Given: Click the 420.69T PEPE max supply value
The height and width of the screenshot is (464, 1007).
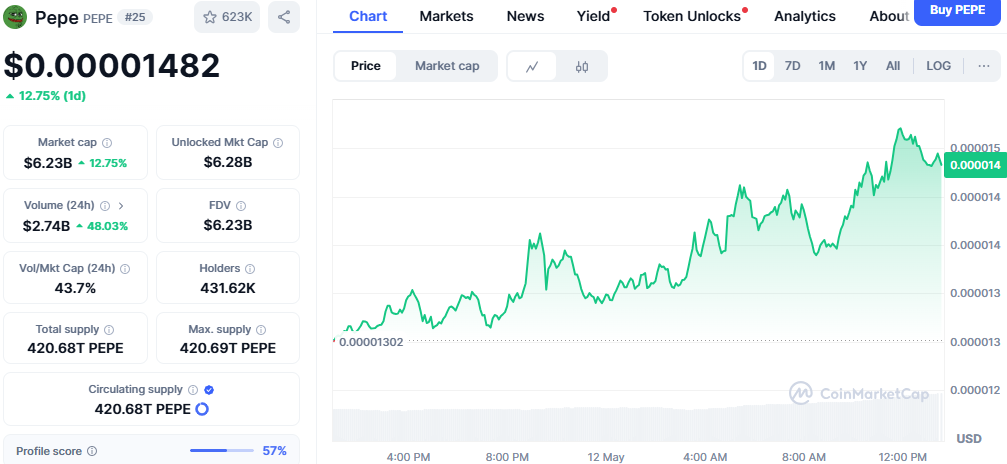Looking at the screenshot, I should (x=228, y=348).
